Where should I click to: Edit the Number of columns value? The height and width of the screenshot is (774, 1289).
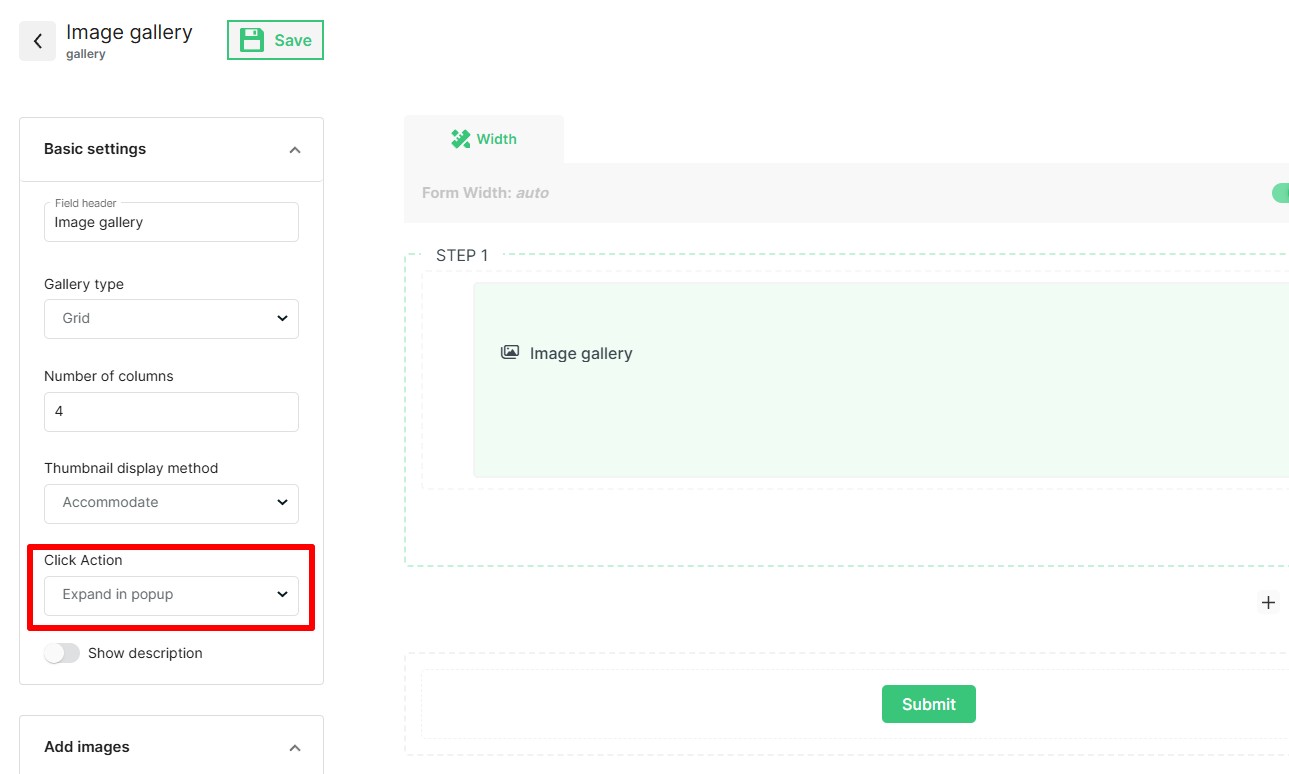click(170, 411)
